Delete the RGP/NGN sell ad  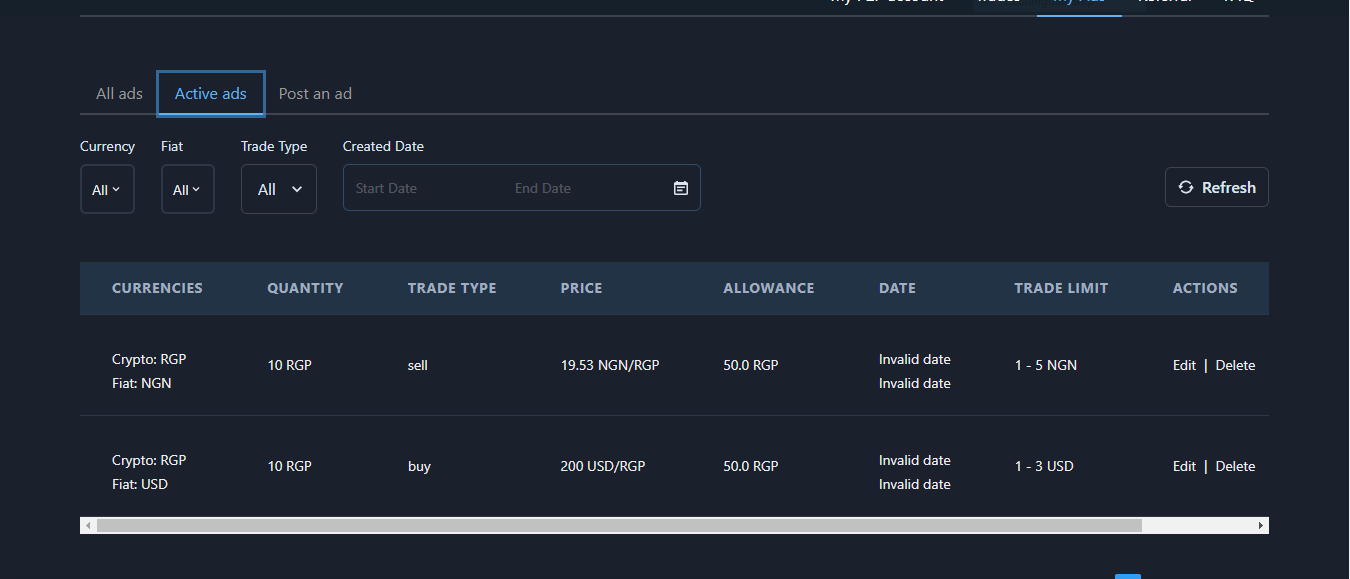click(x=1235, y=366)
